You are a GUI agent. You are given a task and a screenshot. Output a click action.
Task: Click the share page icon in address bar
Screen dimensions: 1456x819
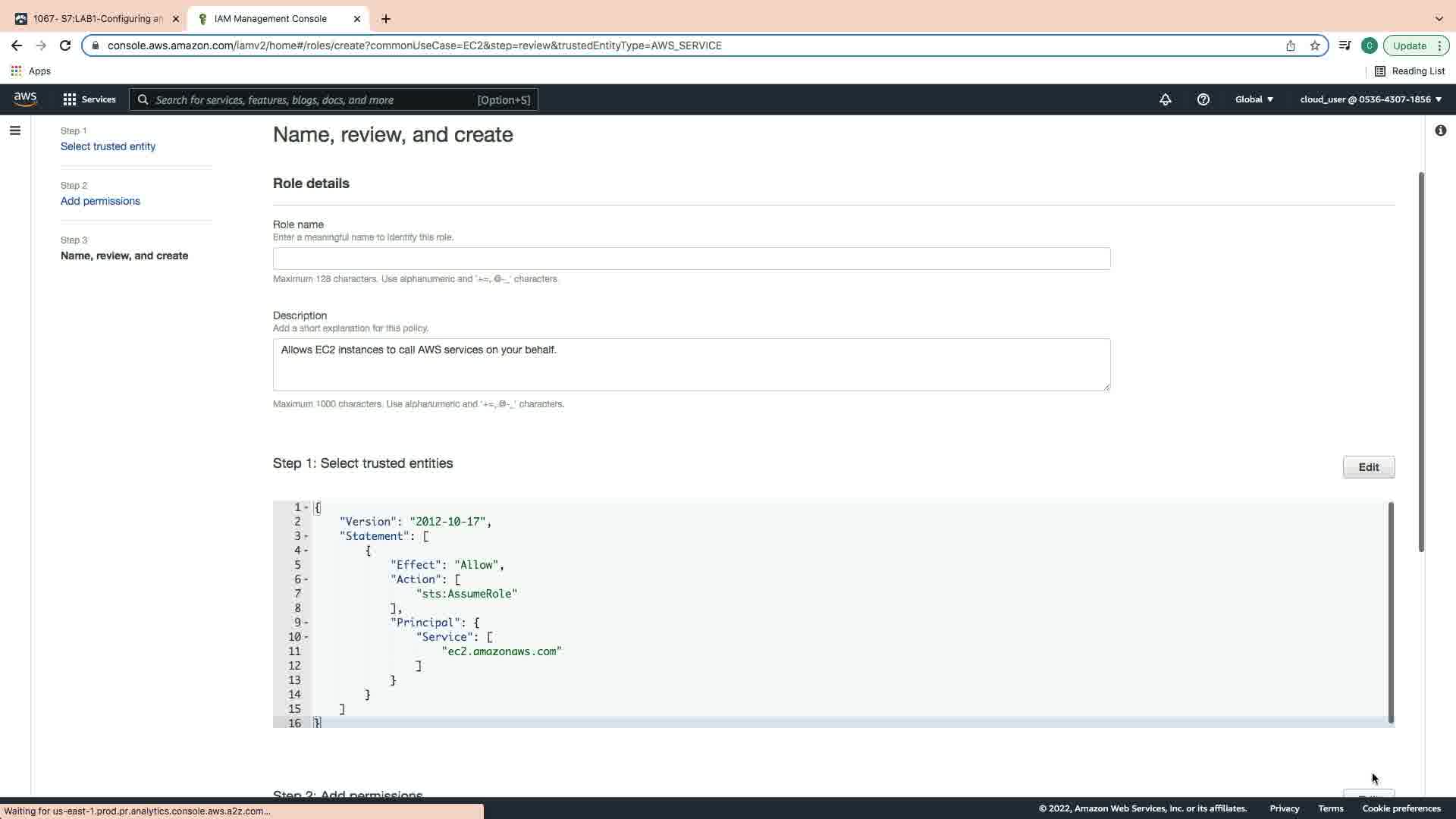point(1290,45)
